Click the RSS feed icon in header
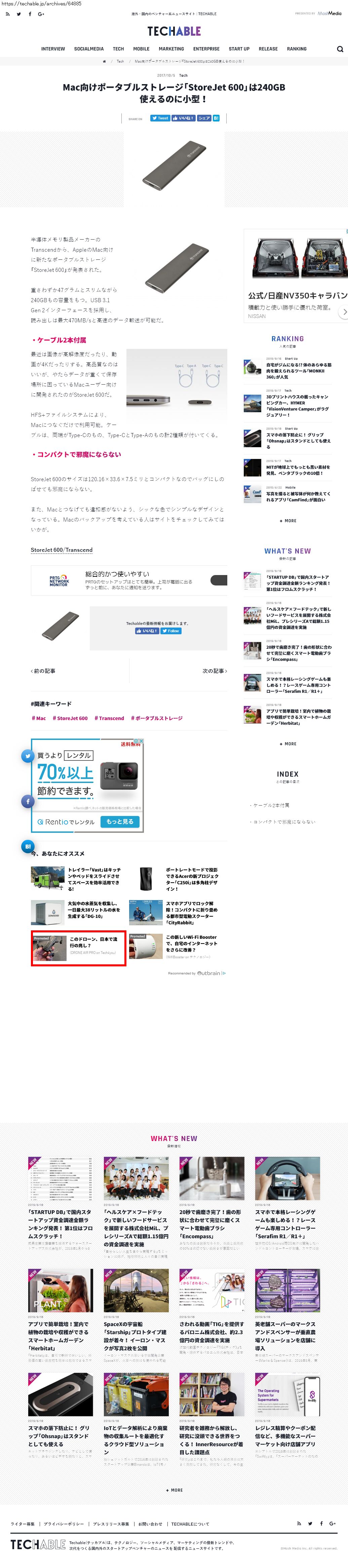The image size is (348, 1568). [x=7, y=13]
